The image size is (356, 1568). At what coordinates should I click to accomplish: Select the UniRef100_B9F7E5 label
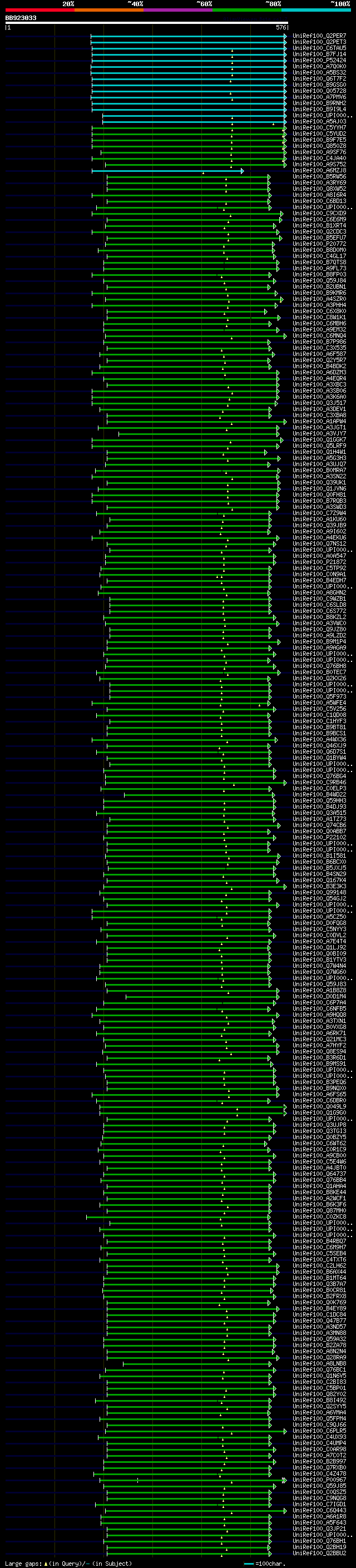[319, 140]
